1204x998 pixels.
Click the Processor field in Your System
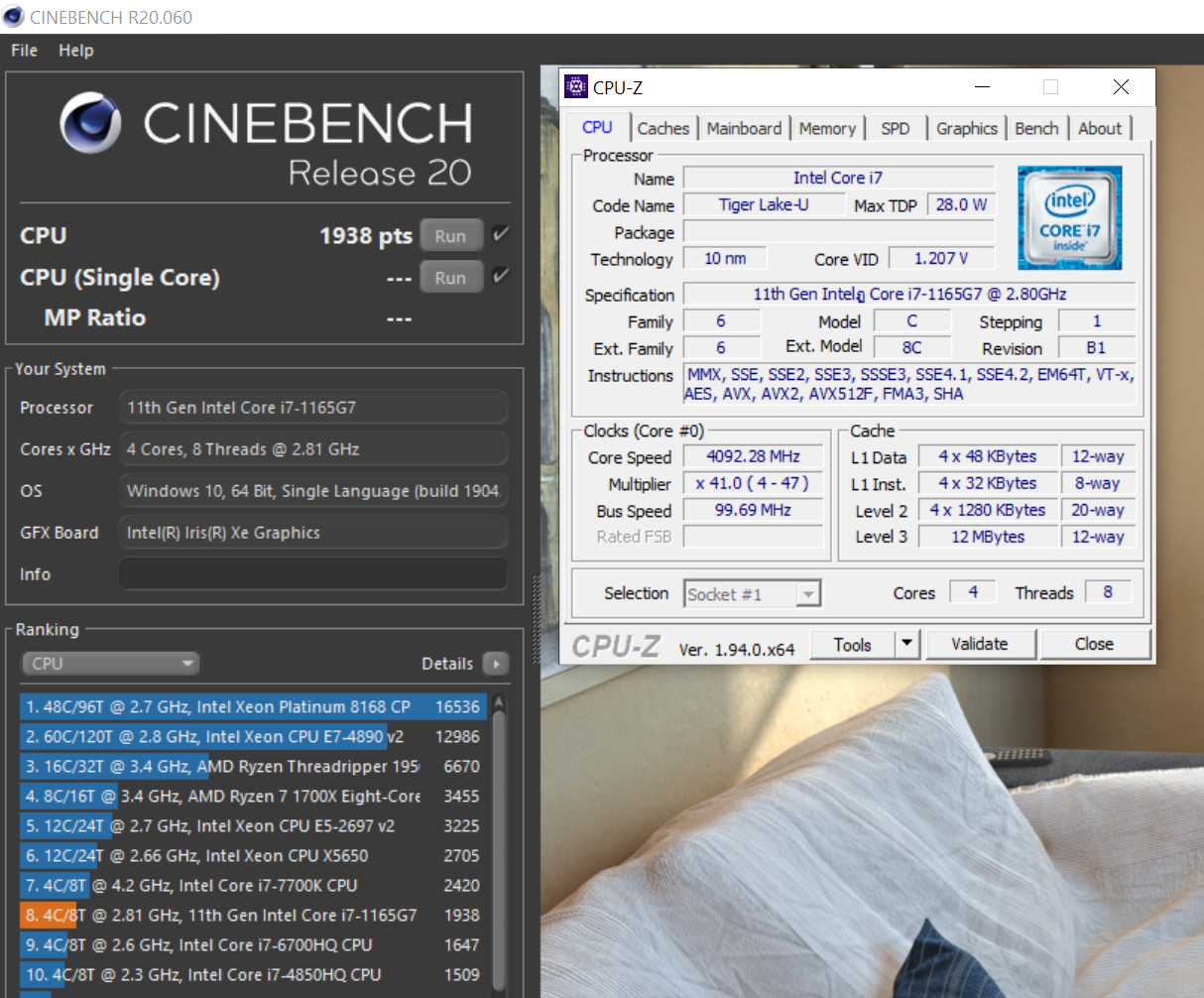coord(313,408)
